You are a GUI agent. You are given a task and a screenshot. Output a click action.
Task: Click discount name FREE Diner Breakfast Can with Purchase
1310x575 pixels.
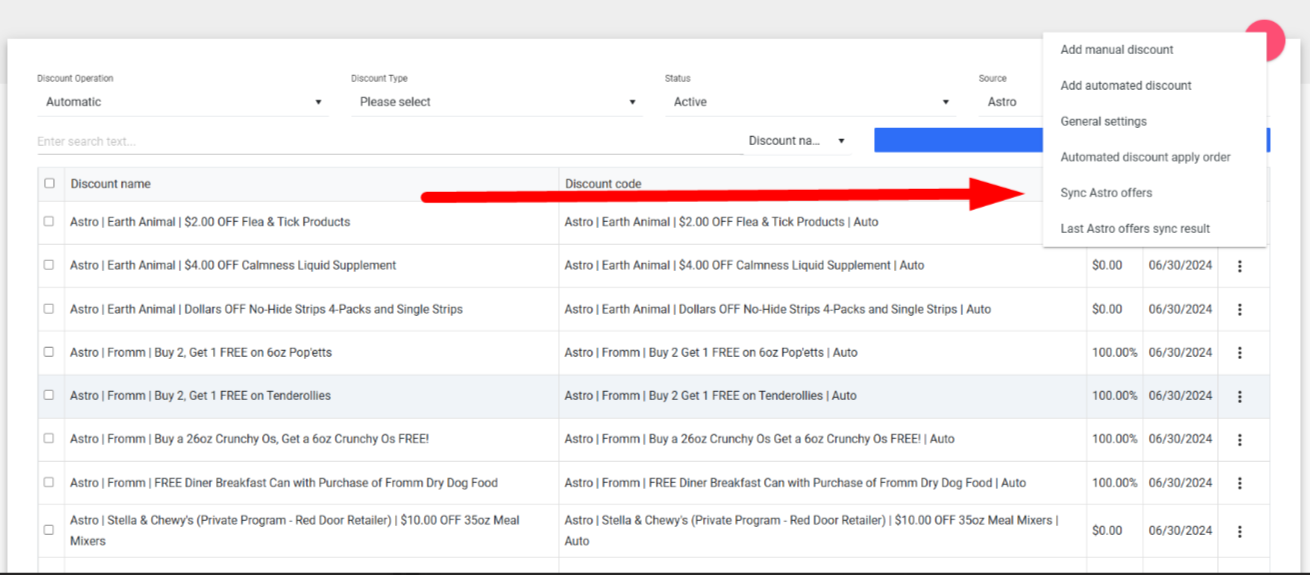pyautogui.click(x=284, y=482)
